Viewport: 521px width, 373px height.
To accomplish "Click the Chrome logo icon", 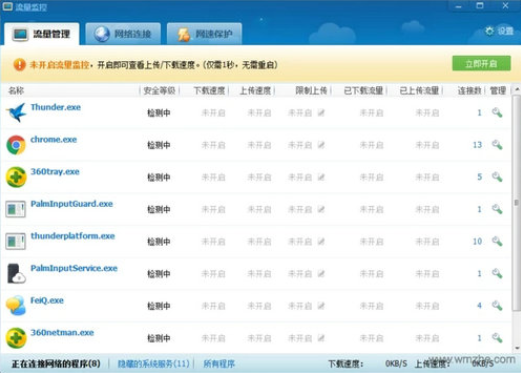I will [16, 145].
